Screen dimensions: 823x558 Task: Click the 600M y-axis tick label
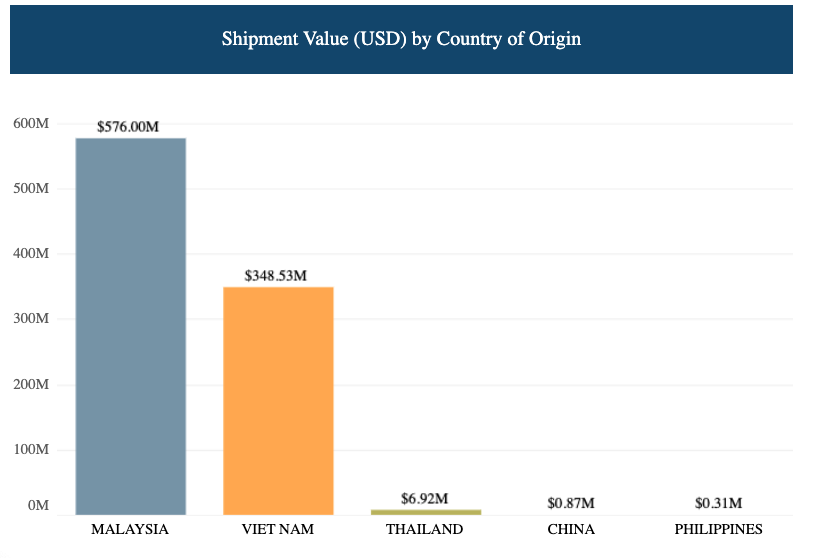(x=31, y=123)
